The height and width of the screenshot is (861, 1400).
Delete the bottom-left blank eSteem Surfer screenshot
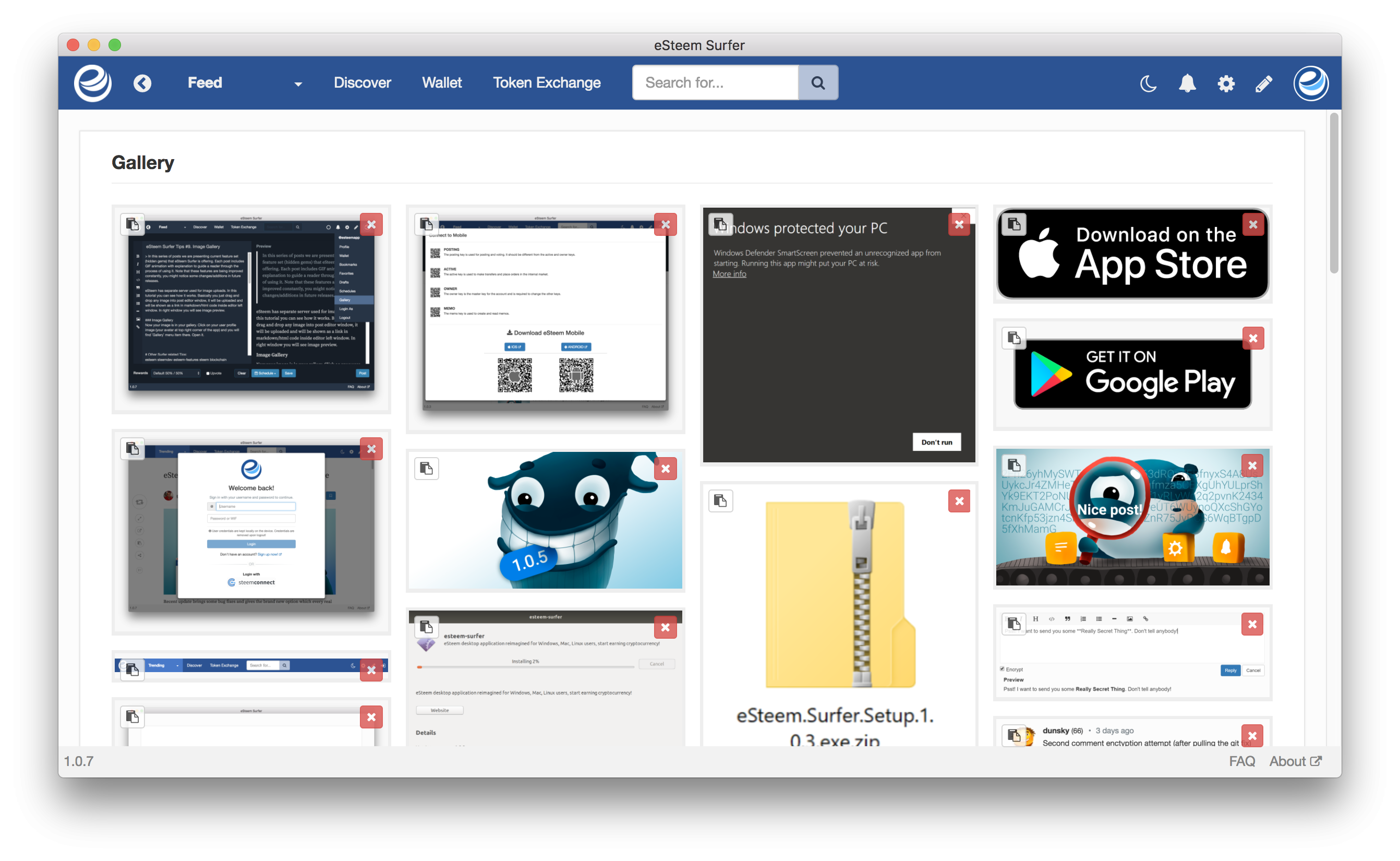coord(371,717)
